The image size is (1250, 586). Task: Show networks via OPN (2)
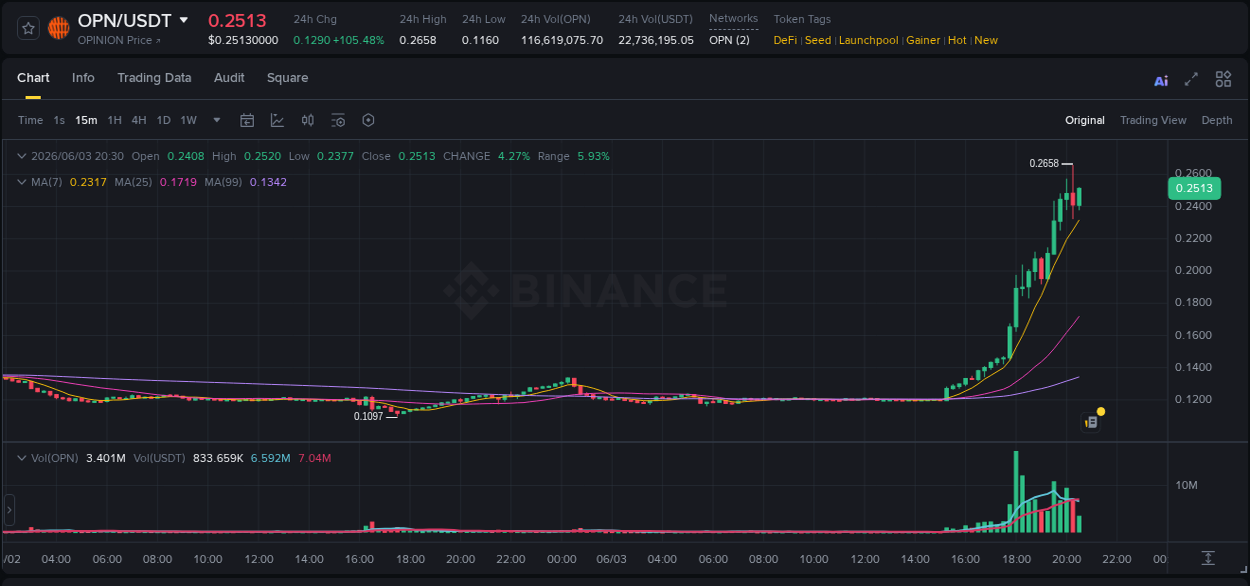click(729, 40)
